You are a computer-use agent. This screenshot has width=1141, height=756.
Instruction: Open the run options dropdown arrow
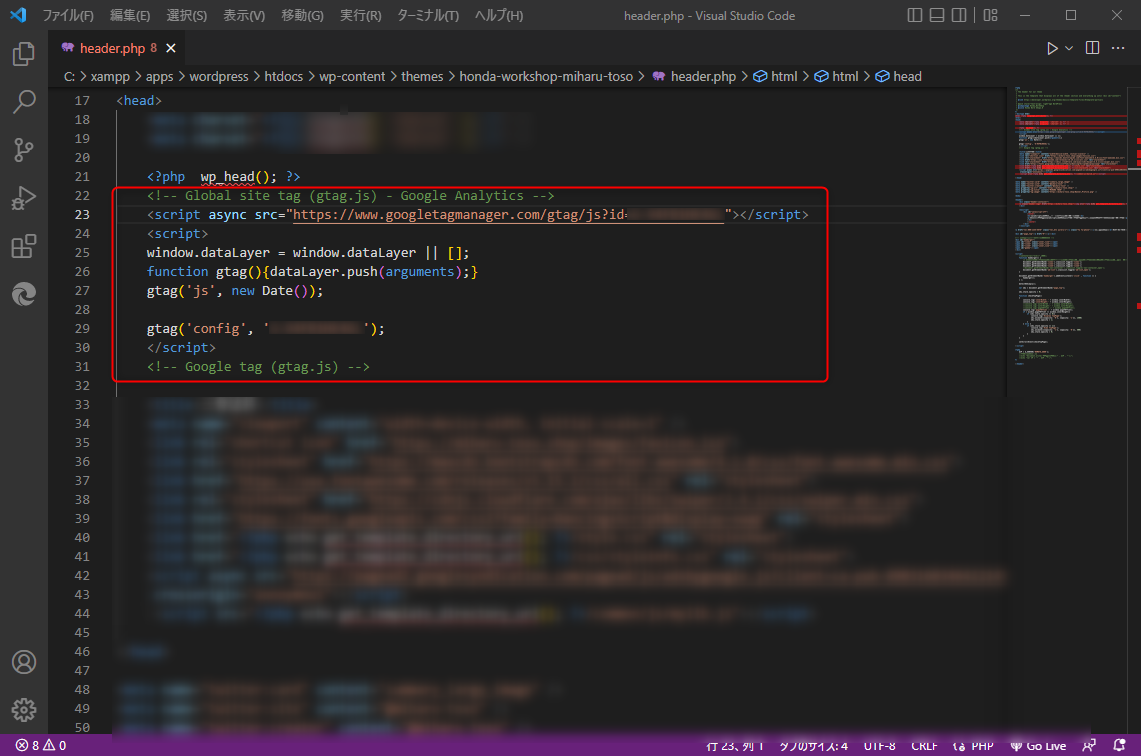[1069, 48]
